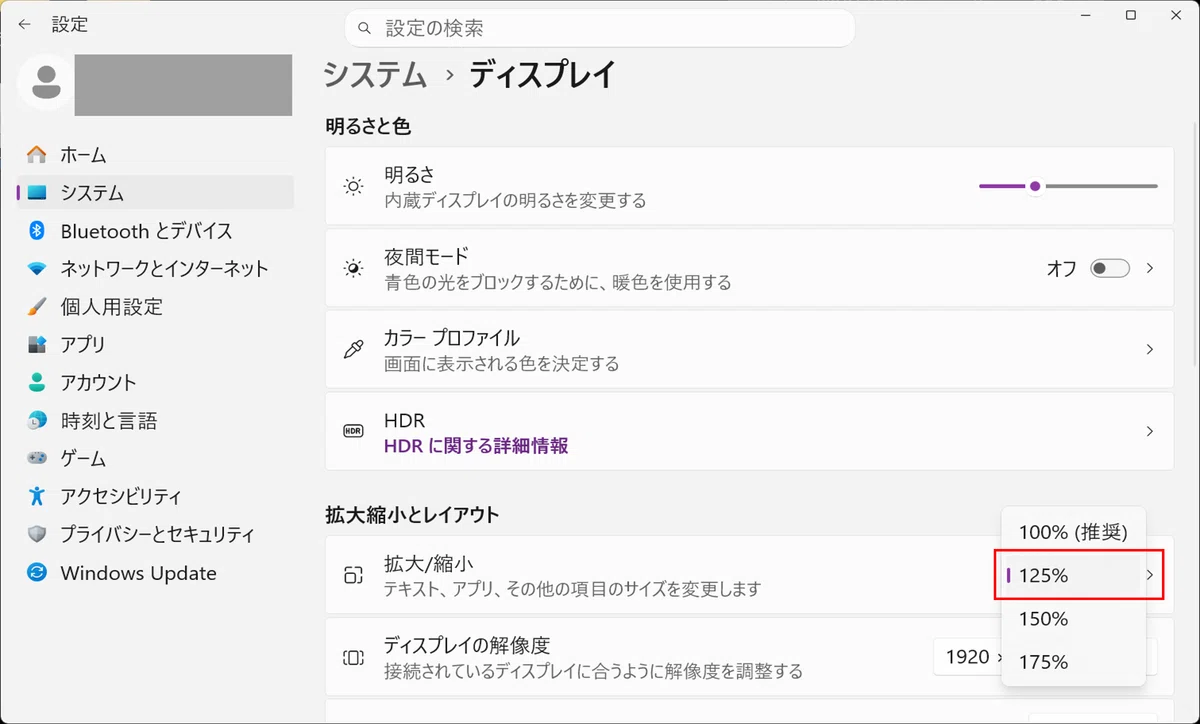This screenshot has width=1200, height=724.
Task: Open ホーム in the sidebar
Action: (x=155, y=155)
